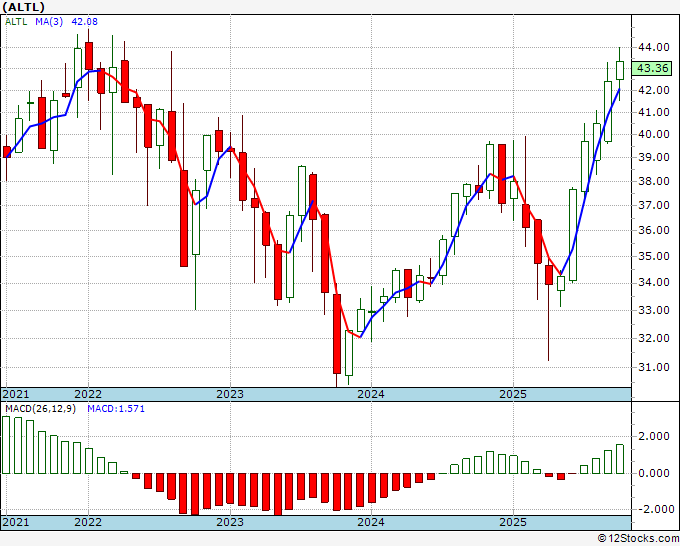This screenshot has width=680, height=546.
Task: Click the last green MACD histogram bar
Action: coord(620,459)
